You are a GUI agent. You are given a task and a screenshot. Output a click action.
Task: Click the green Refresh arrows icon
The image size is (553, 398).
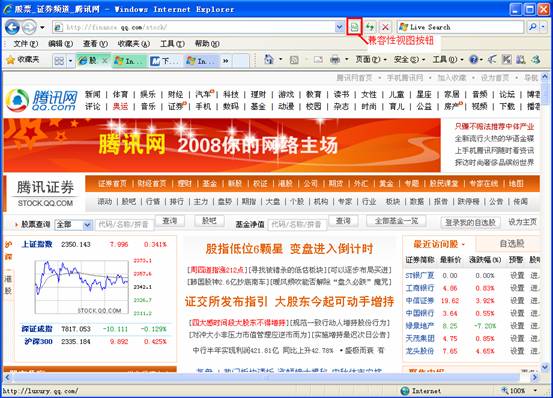[x=370, y=27]
